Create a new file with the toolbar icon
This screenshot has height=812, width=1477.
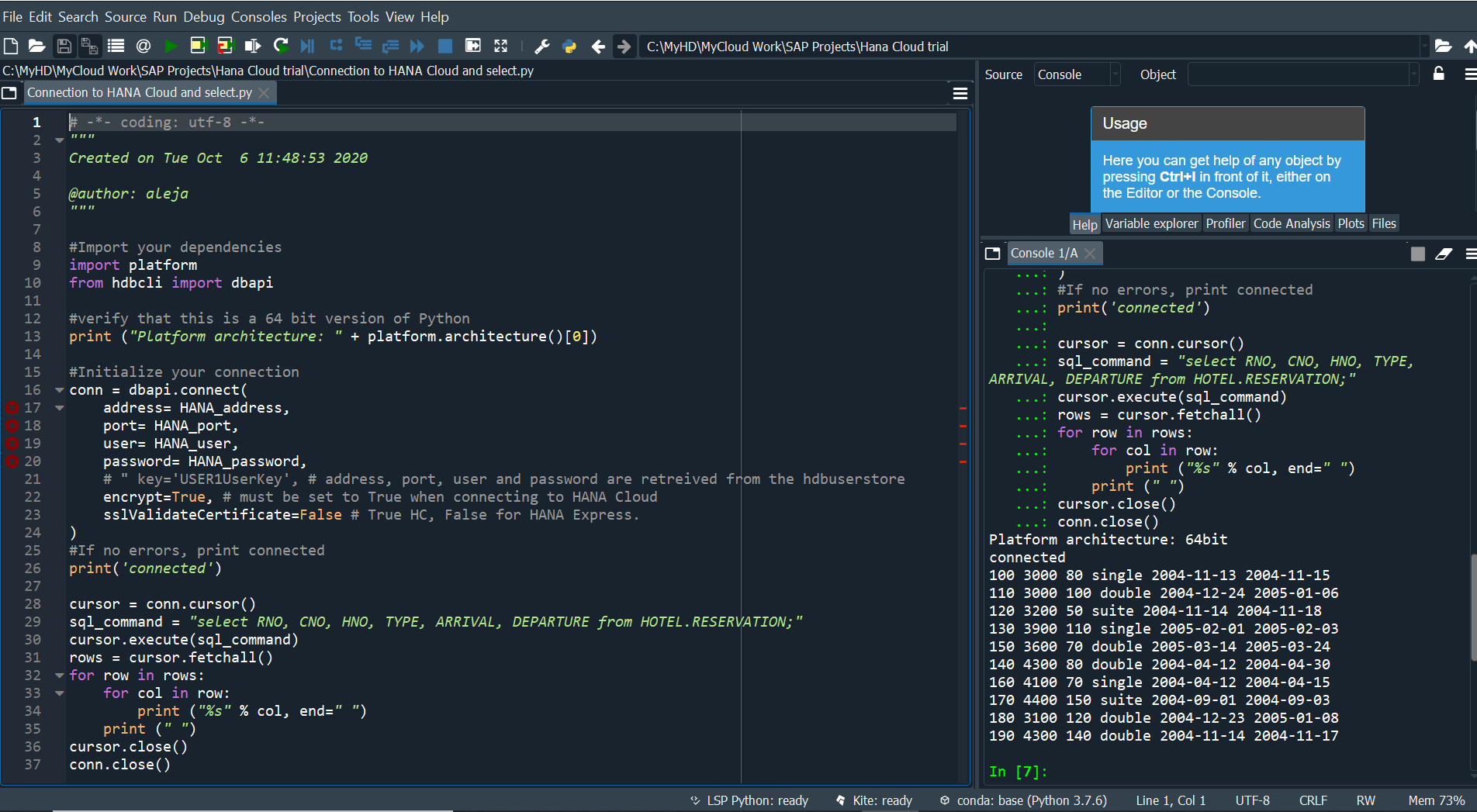point(11,47)
